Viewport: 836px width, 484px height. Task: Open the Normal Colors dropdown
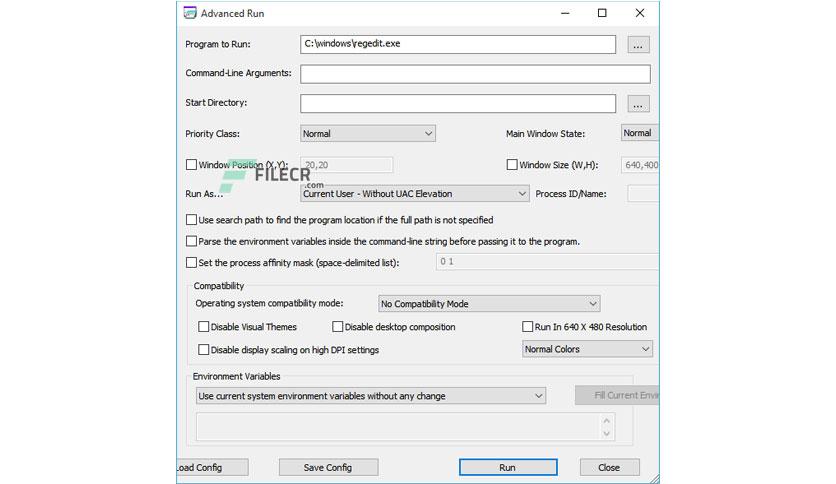coord(587,349)
